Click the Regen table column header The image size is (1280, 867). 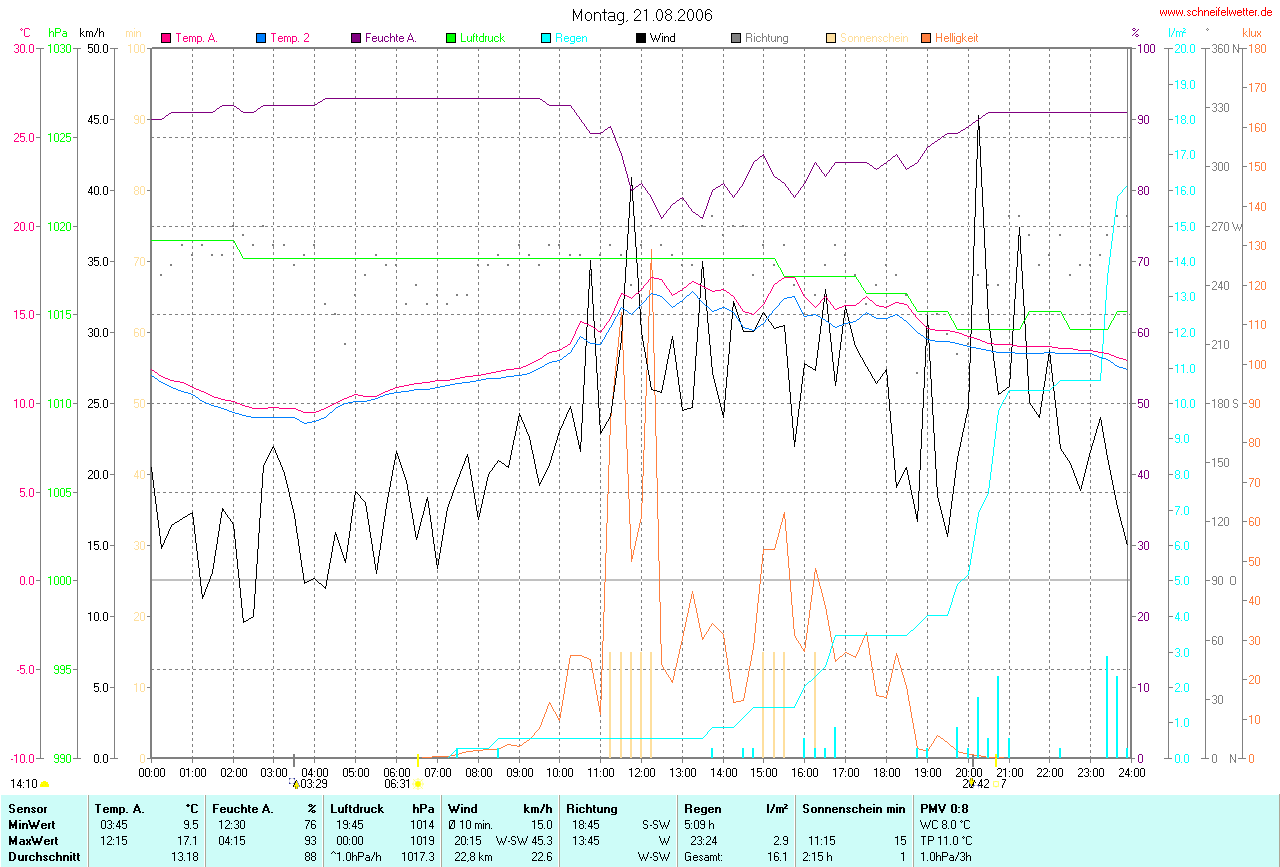click(703, 808)
